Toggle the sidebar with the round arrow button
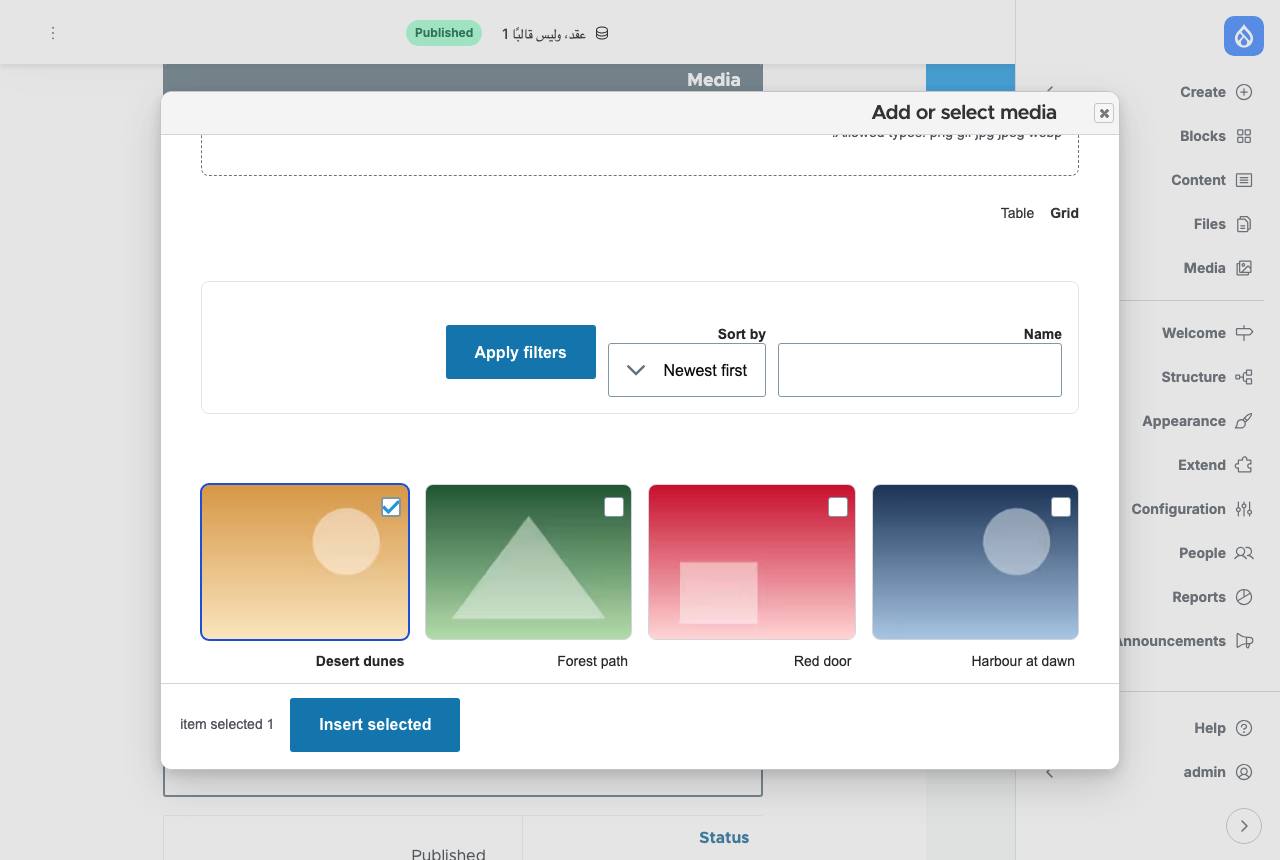Viewport: 1280px width, 860px height. tap(1244, 826)
